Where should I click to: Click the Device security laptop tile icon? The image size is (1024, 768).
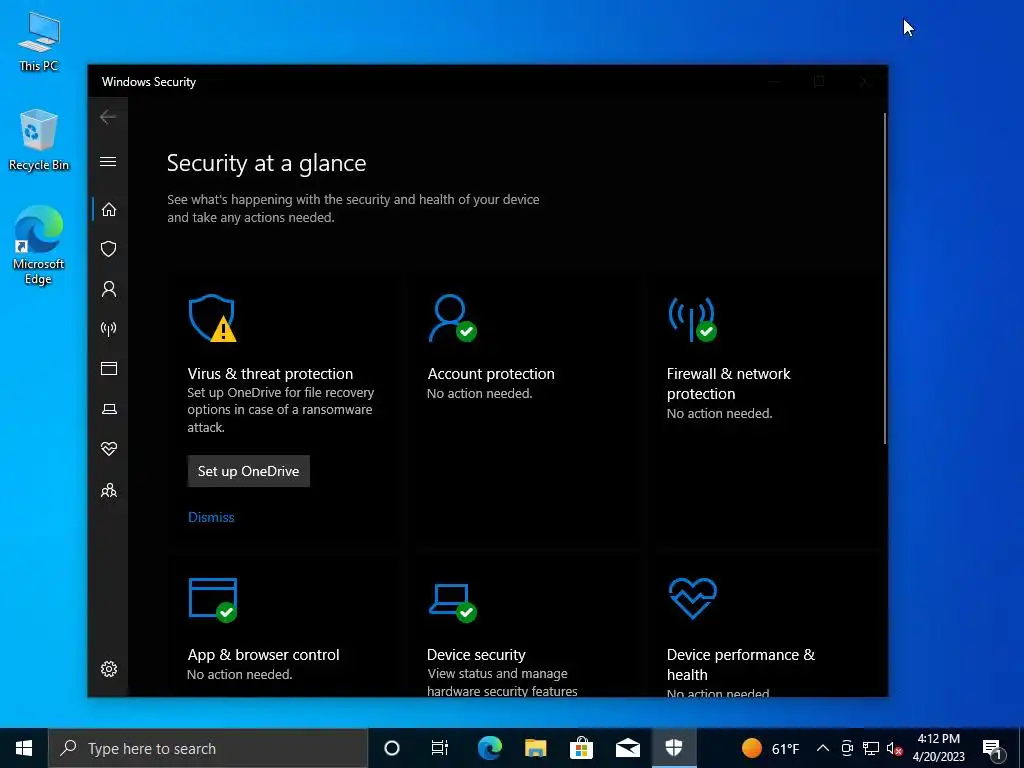(x=453, y=602)
